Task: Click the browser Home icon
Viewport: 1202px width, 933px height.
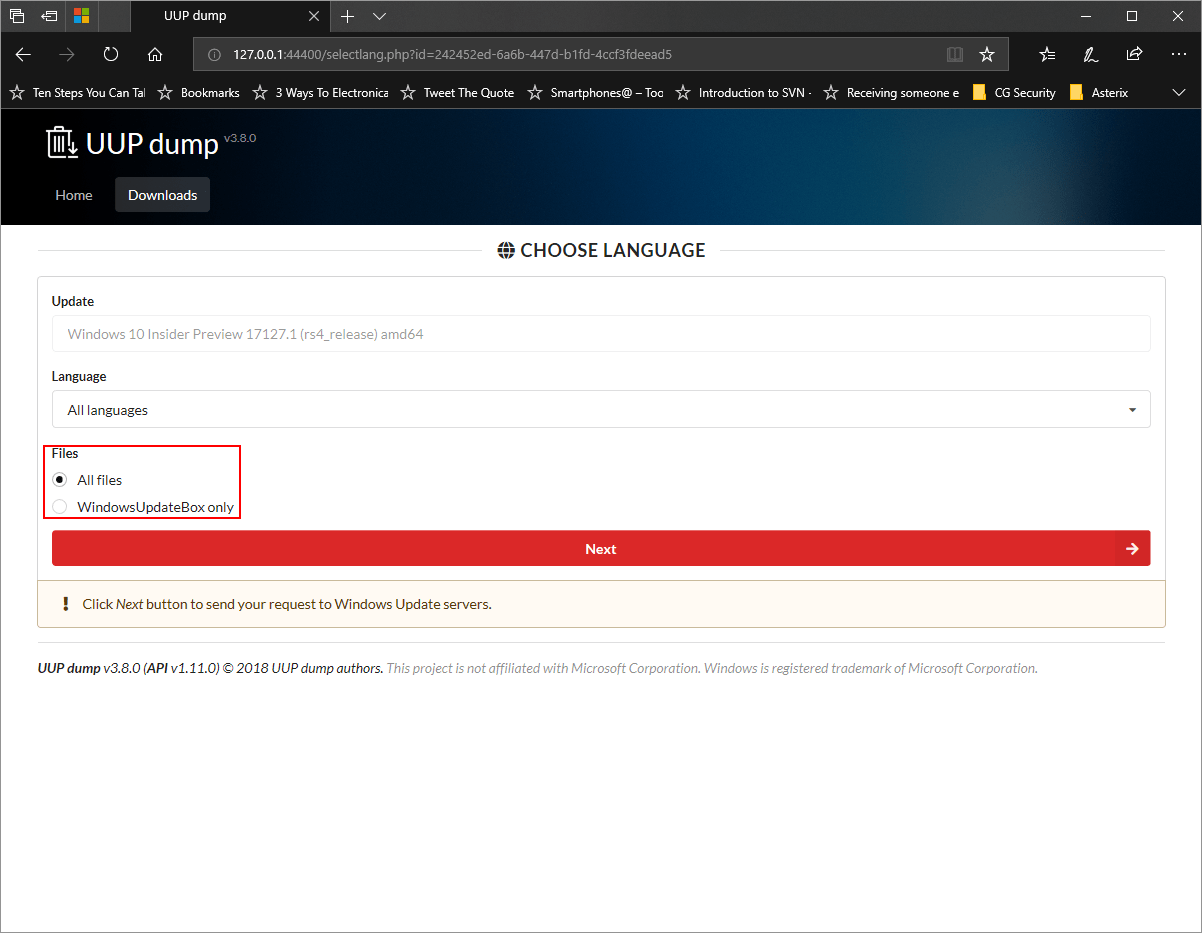Action: [x=154, y=54]
